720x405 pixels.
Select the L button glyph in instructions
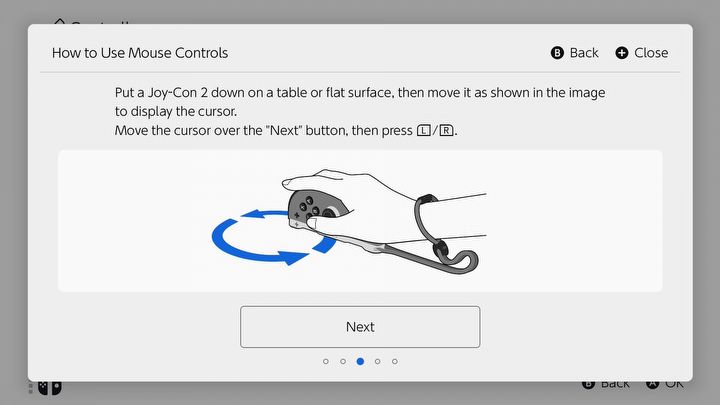point(423,131)
